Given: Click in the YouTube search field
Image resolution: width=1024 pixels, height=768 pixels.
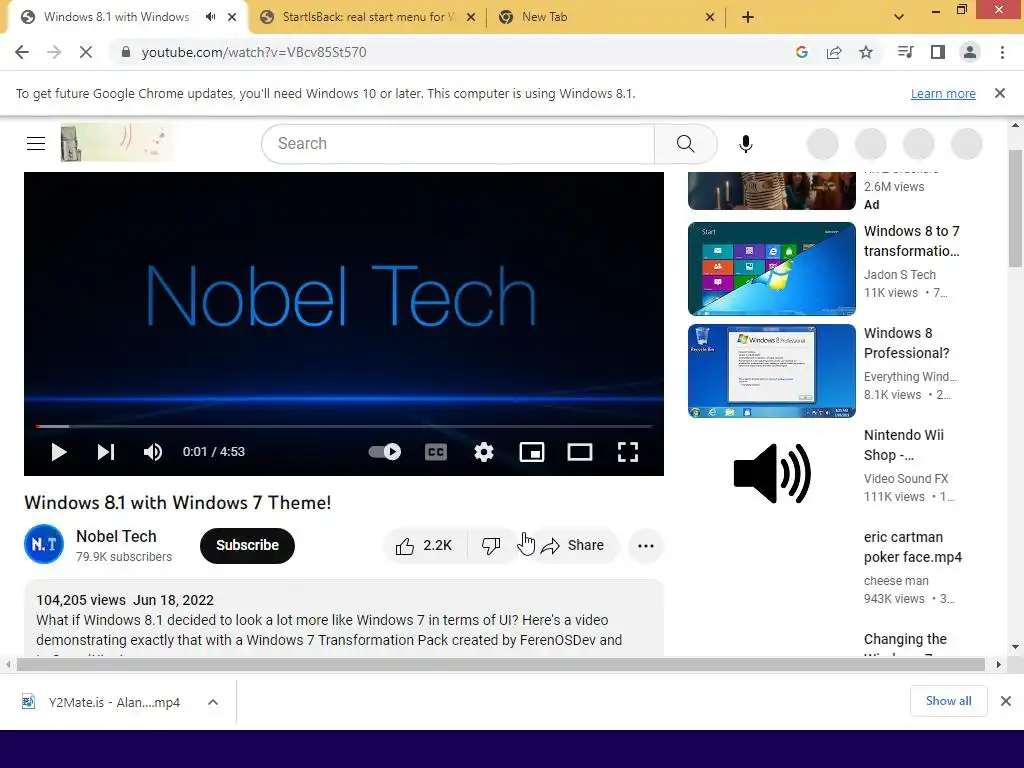Looking at the screenshot, I should coord(458,144).
